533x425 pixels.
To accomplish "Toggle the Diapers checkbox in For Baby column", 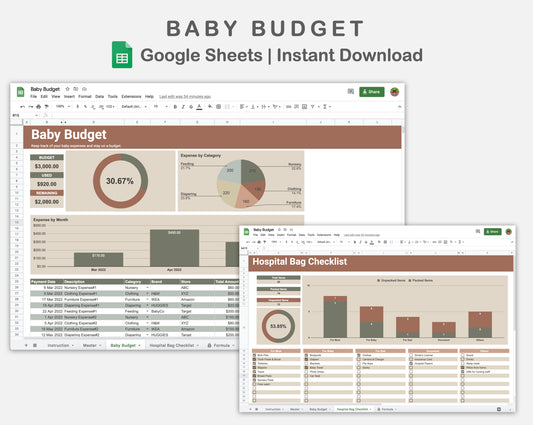I will (306, 359).
